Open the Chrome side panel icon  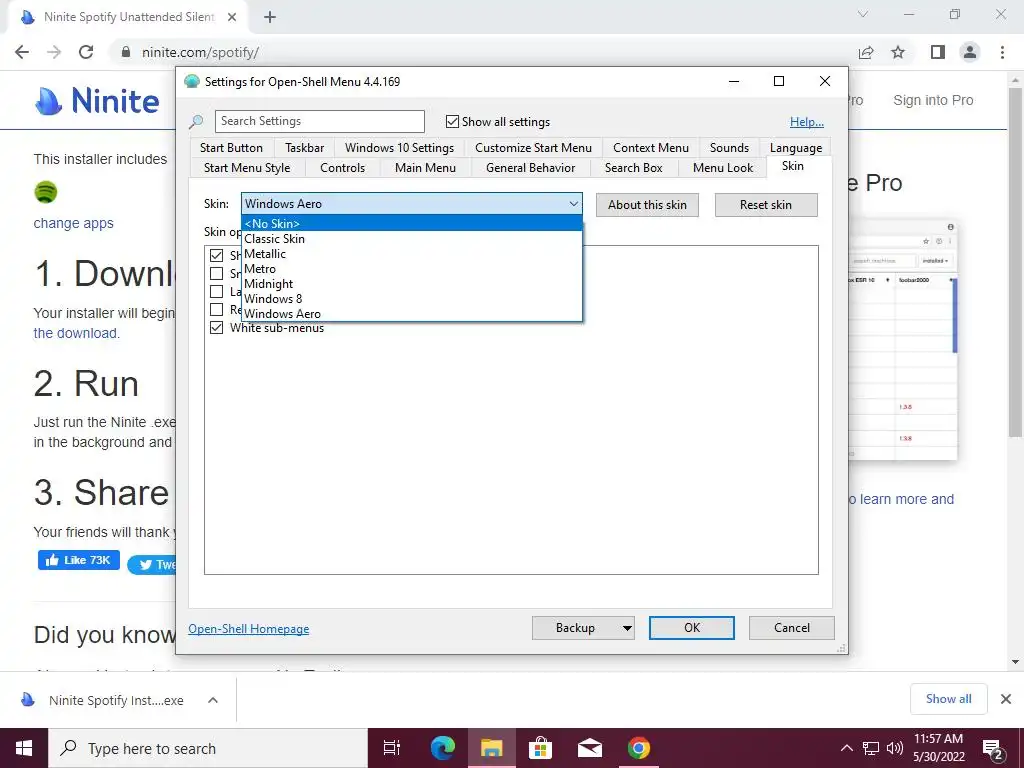(x=938, y=52)
